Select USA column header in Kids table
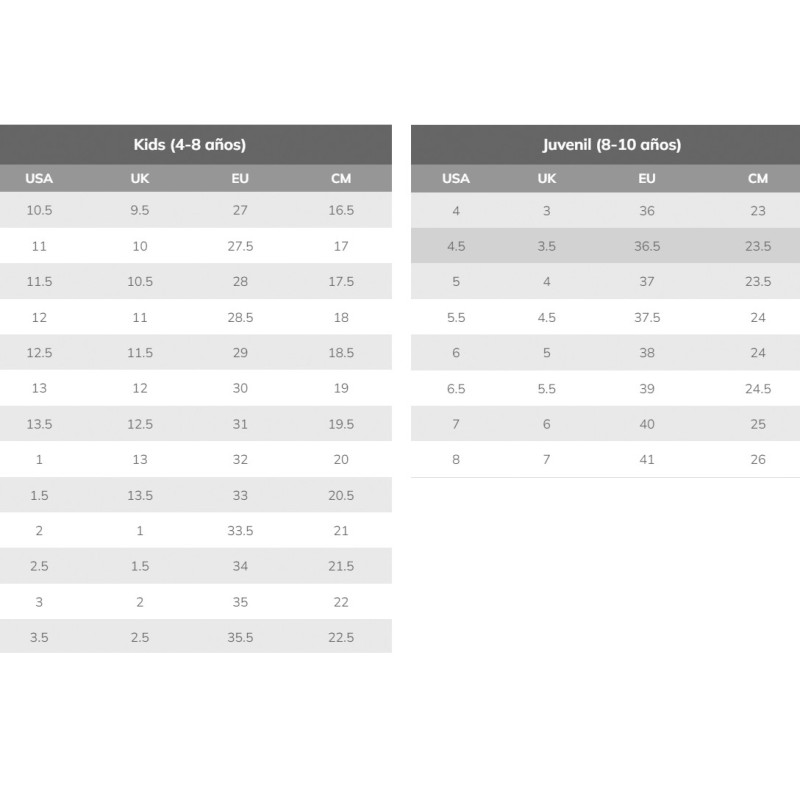800x800 pixels. point(39,179)
